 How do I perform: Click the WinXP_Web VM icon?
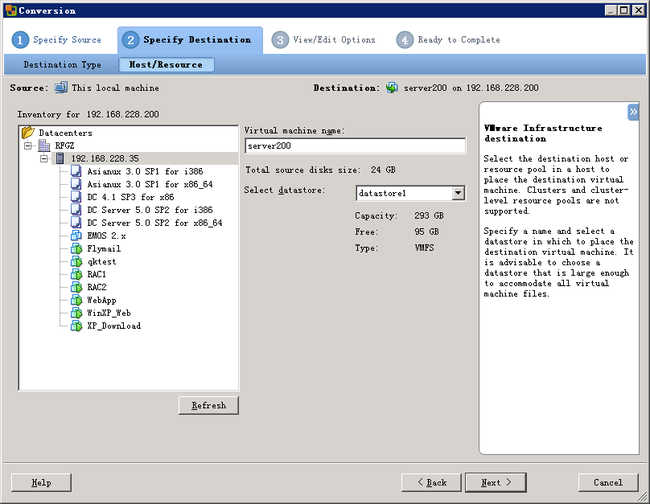(76, 313)
